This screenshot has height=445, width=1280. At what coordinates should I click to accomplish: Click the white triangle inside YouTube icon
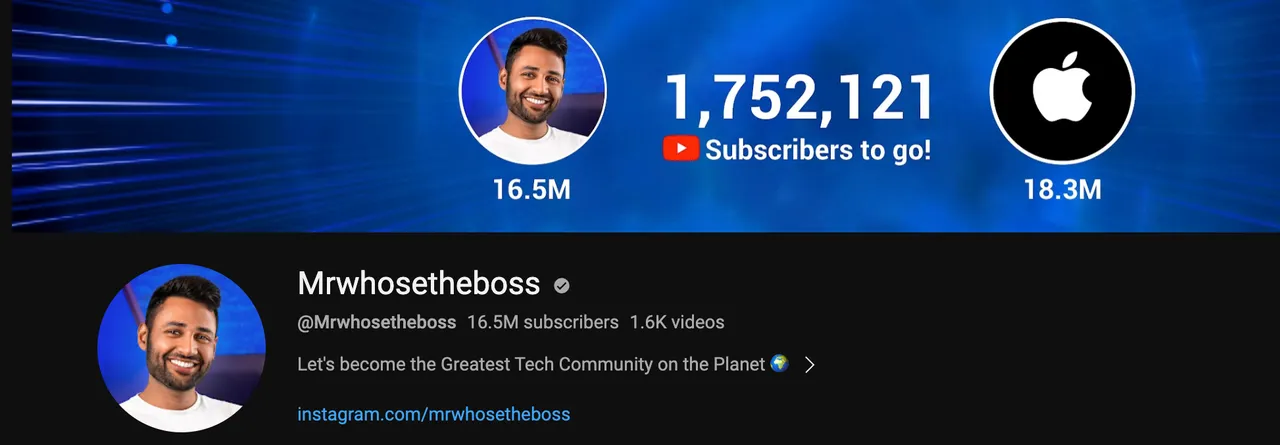pyautogui.click(x=682, y=150)
